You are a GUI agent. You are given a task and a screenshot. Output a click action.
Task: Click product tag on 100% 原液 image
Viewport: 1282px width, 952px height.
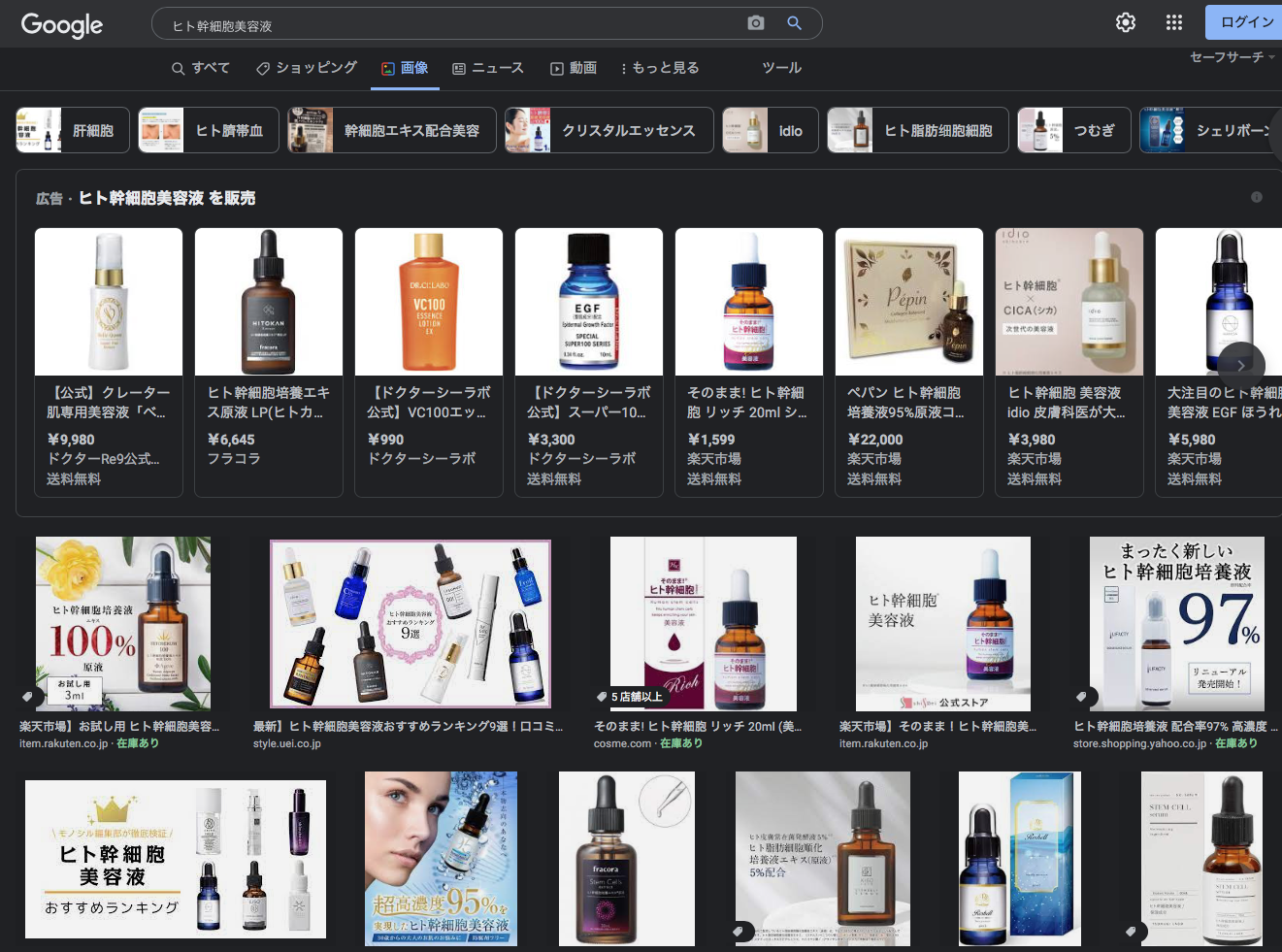click(27, 697)
